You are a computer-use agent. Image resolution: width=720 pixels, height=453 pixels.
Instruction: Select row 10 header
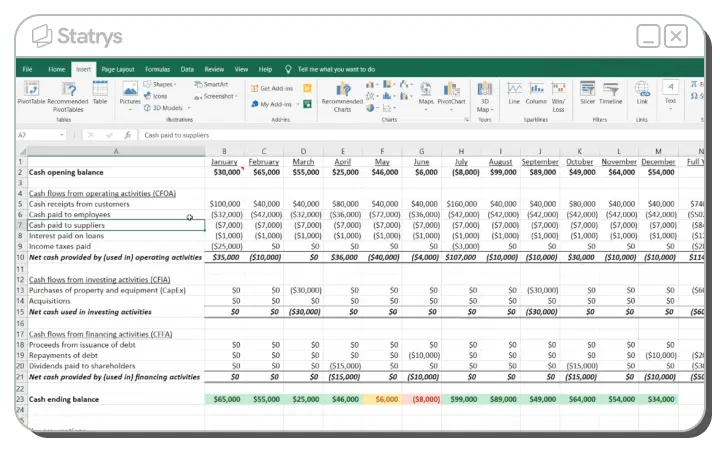21,257
